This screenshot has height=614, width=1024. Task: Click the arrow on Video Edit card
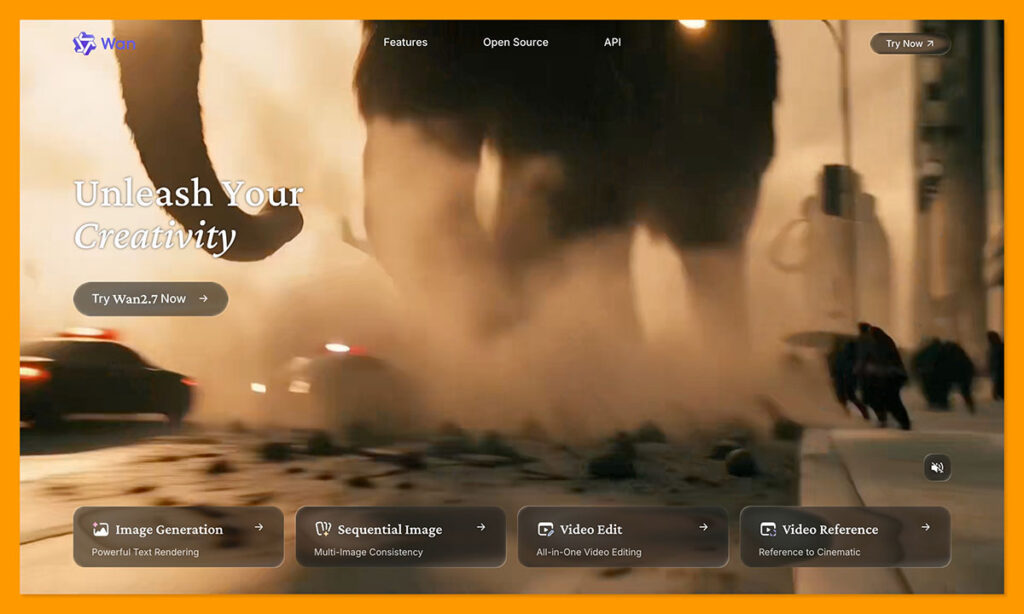click(x=703, y=527)
